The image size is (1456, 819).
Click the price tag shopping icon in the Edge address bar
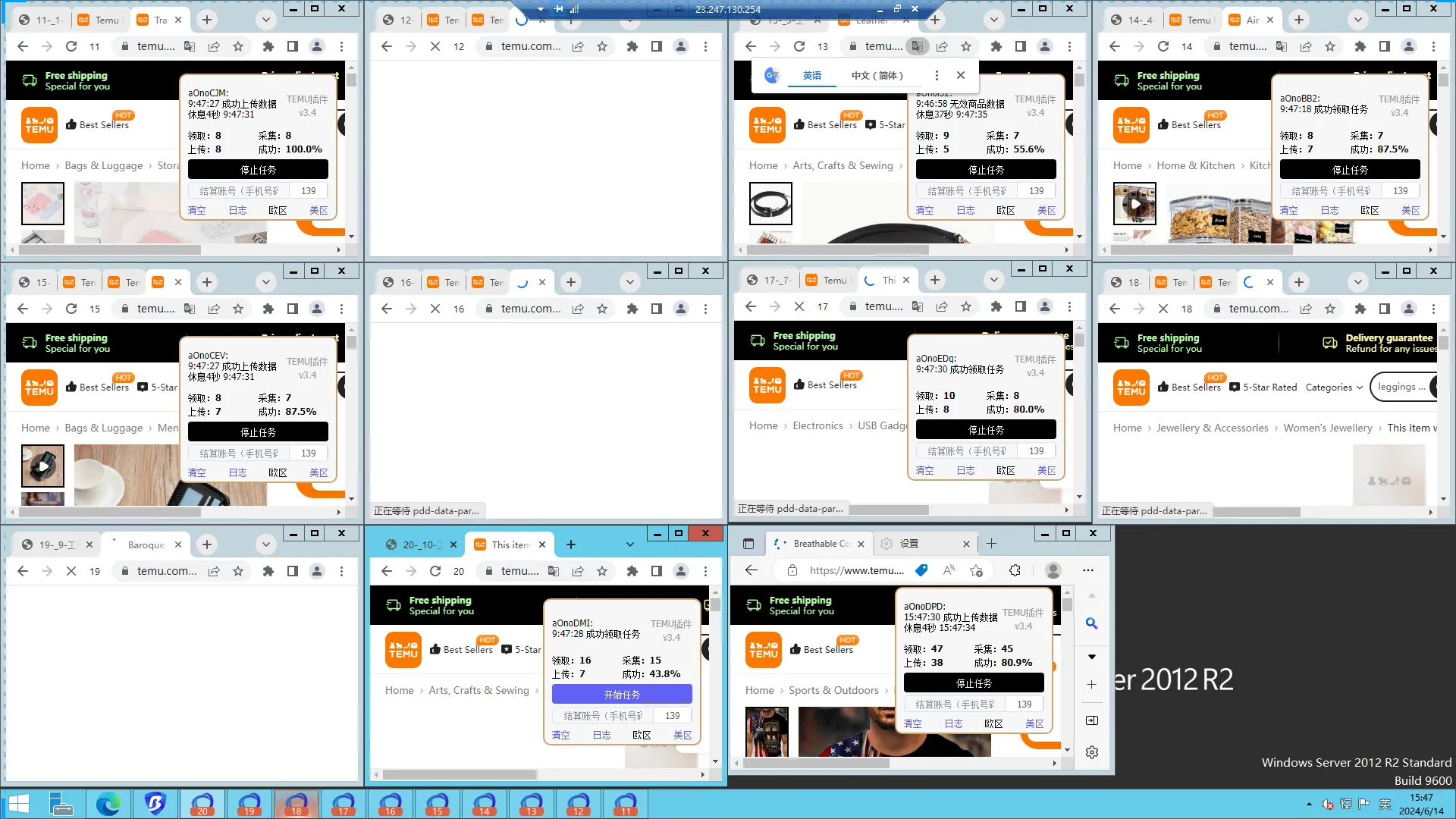921,570
